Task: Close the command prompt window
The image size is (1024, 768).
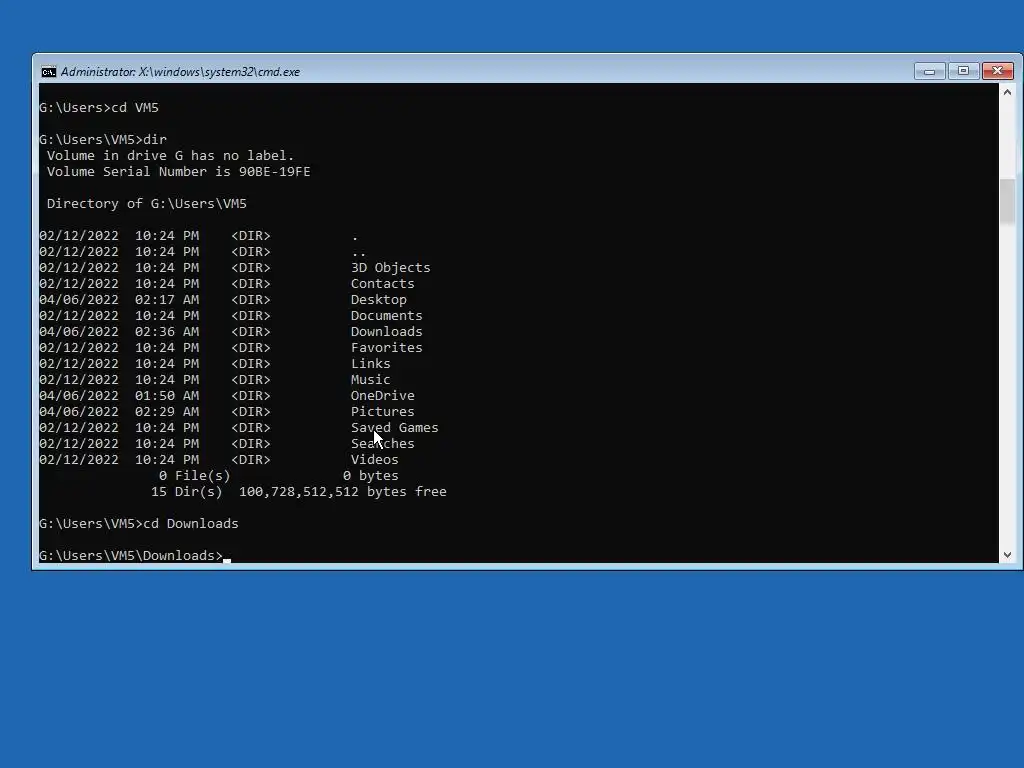Action: (x=998, y=71)
